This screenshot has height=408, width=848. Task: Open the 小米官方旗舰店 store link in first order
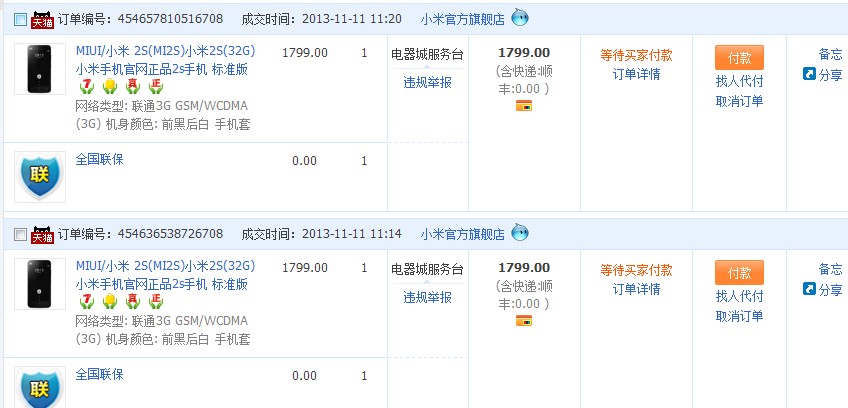click(x=462, y=19)
